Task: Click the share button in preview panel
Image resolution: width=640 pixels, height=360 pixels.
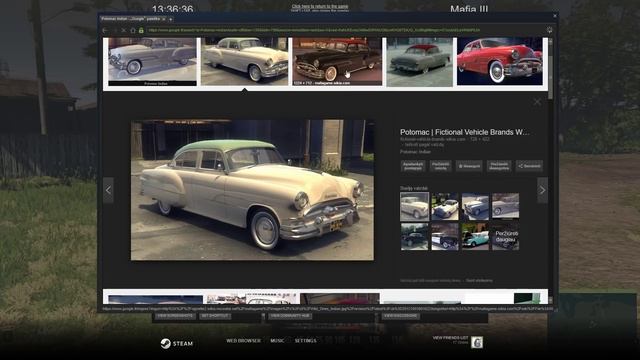Action: click(529, 166)
